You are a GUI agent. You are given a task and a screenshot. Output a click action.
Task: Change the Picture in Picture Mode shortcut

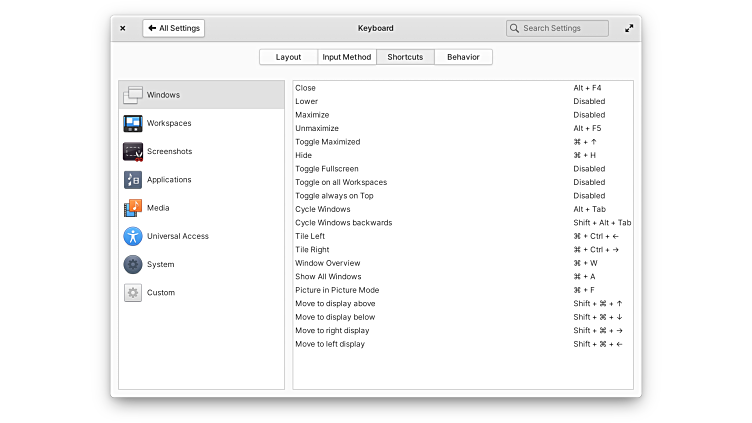tap(585, 290)
